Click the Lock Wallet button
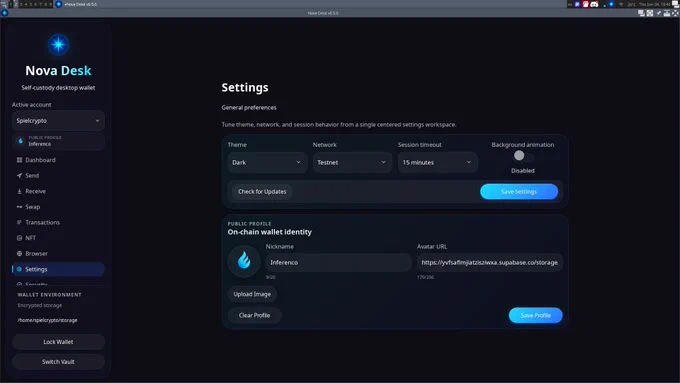Screen dimensions: 680x383 coord(58,342)
